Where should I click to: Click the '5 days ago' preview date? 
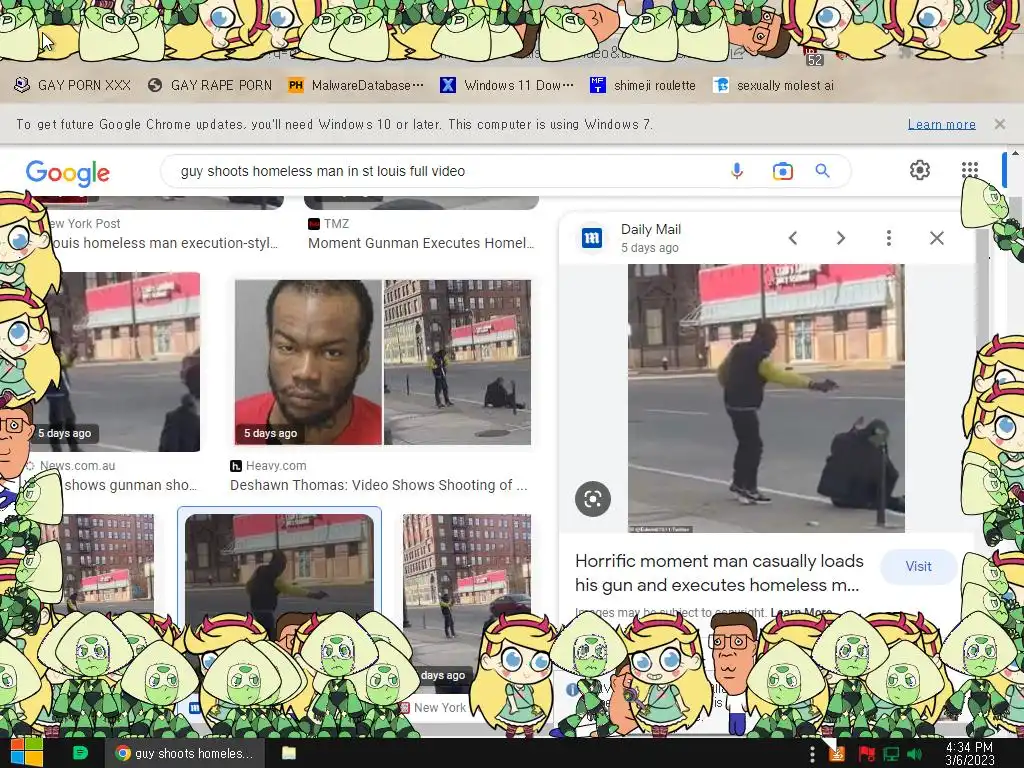[650, 248]
